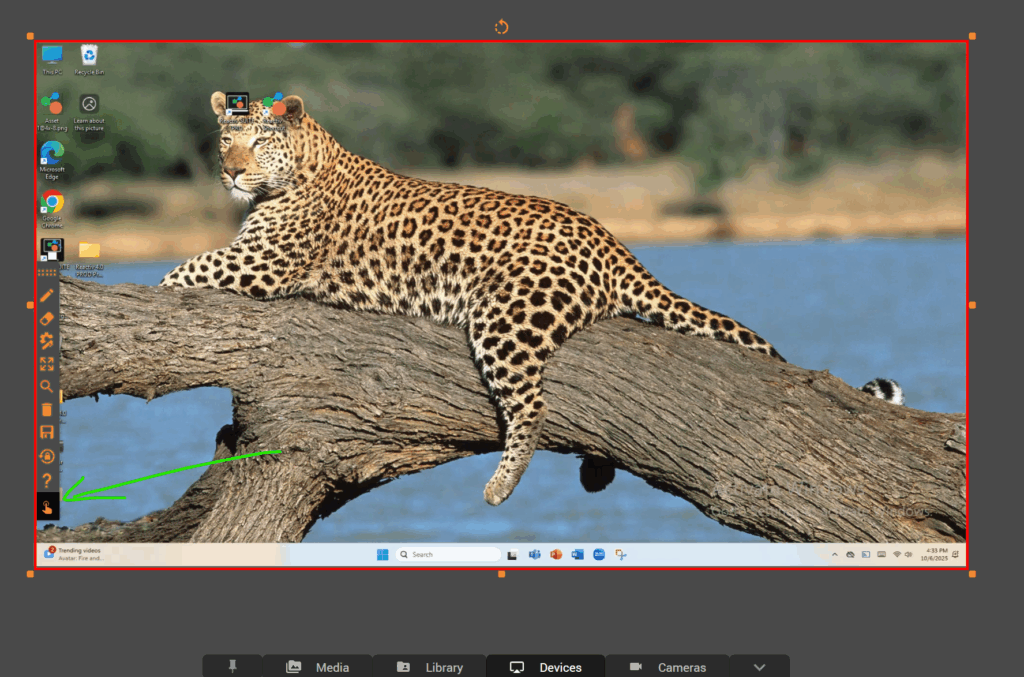
Task: Click the fullscreen expand arrows icon
Action: pos(47,364)
